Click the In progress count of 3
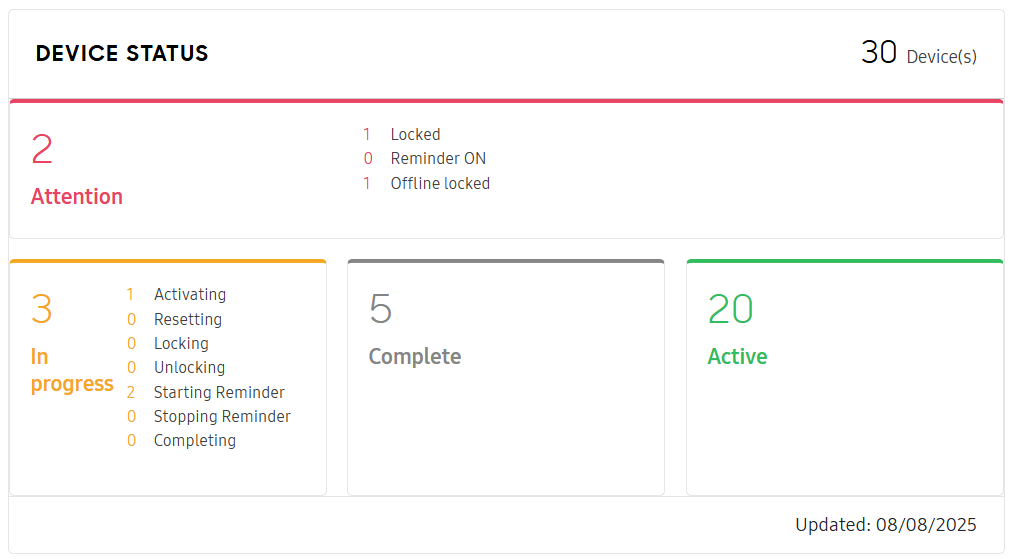Image resolution: width=1012 pixels, height=559 pixels. coord(42,310)
